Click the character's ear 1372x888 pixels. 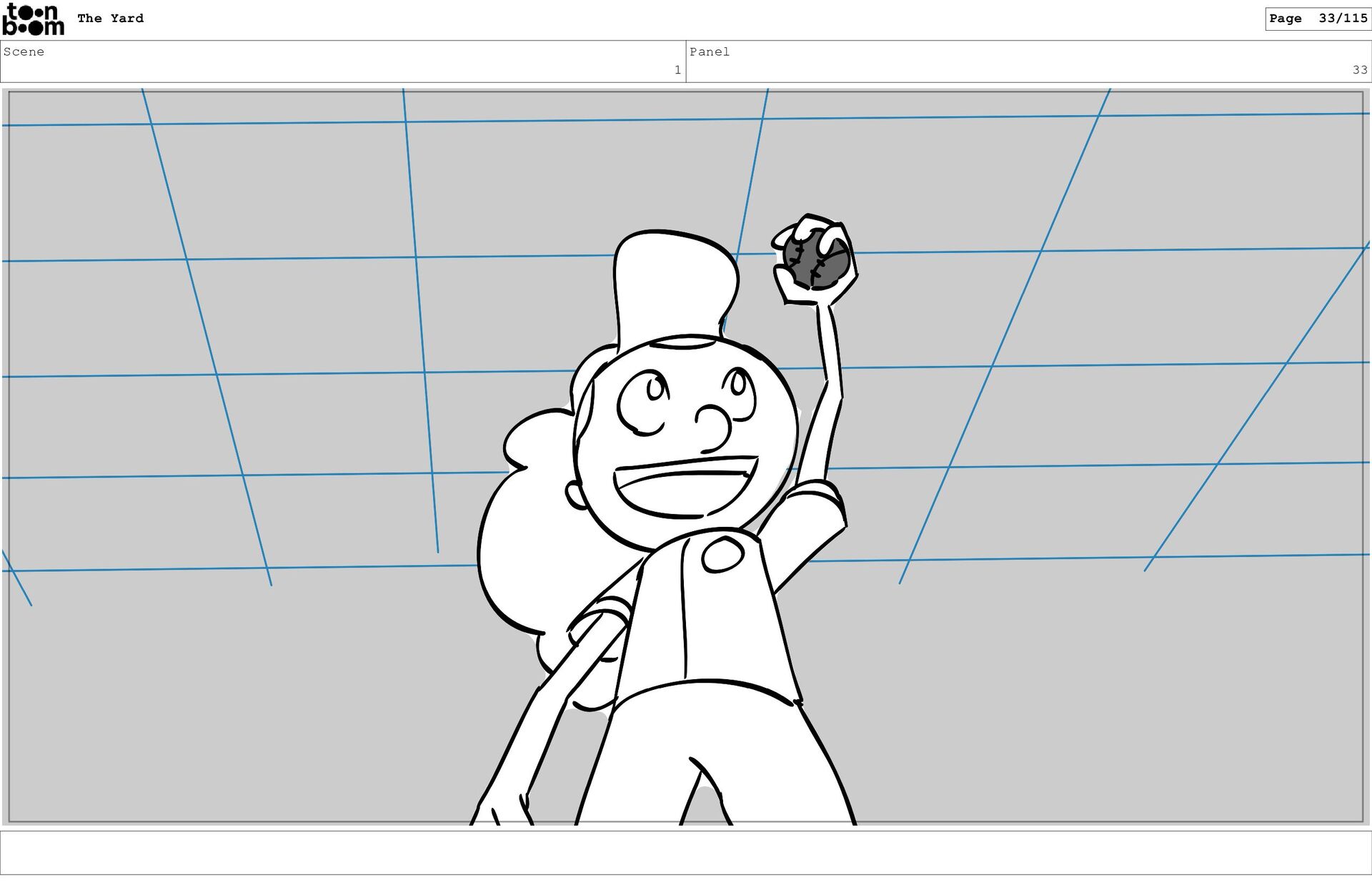575,494
